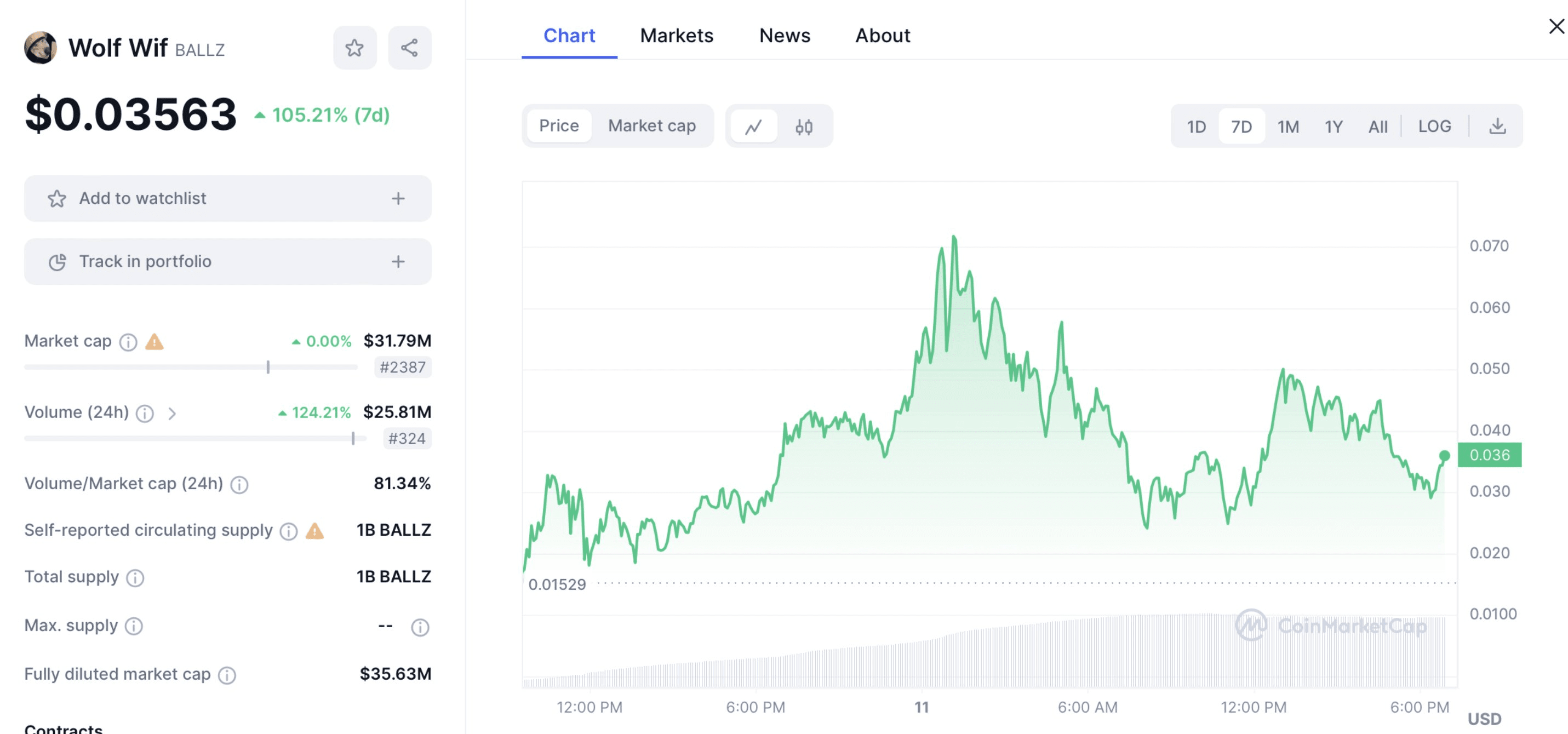Viewport: 1568px width, 734px height.
Task: Expand Volume (24h) details chevron
Action: 172,414
